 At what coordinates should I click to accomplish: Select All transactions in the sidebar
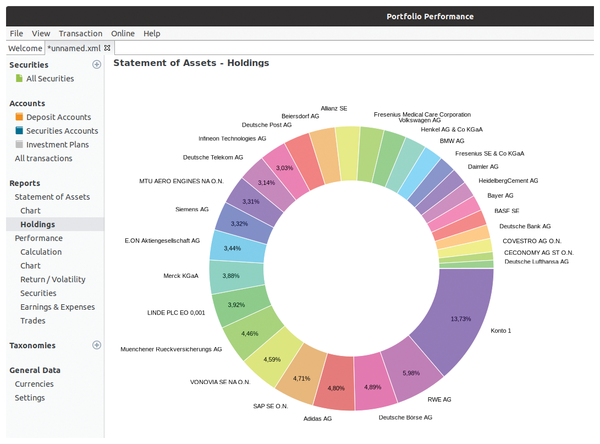click(43, 158)
